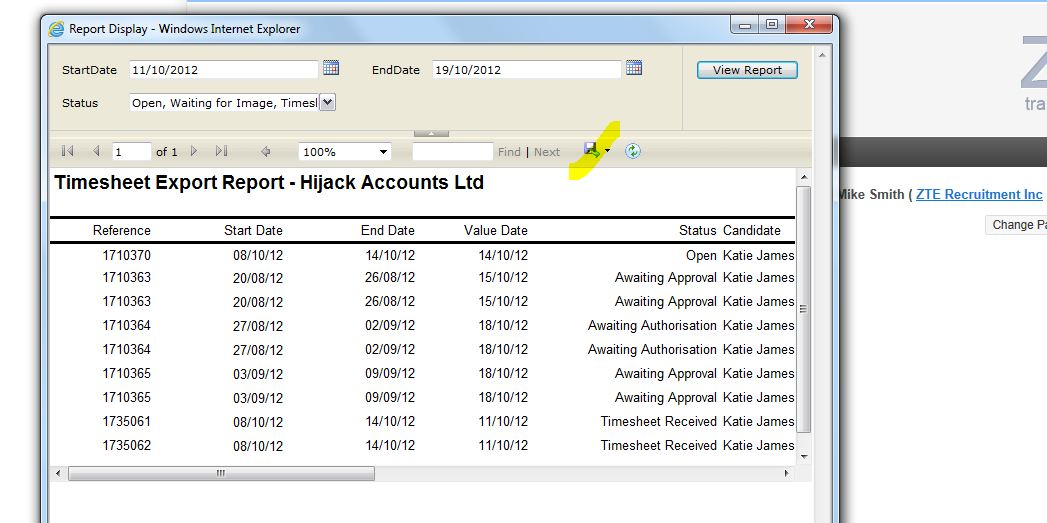Open the EndDate calendar picker

634,67
